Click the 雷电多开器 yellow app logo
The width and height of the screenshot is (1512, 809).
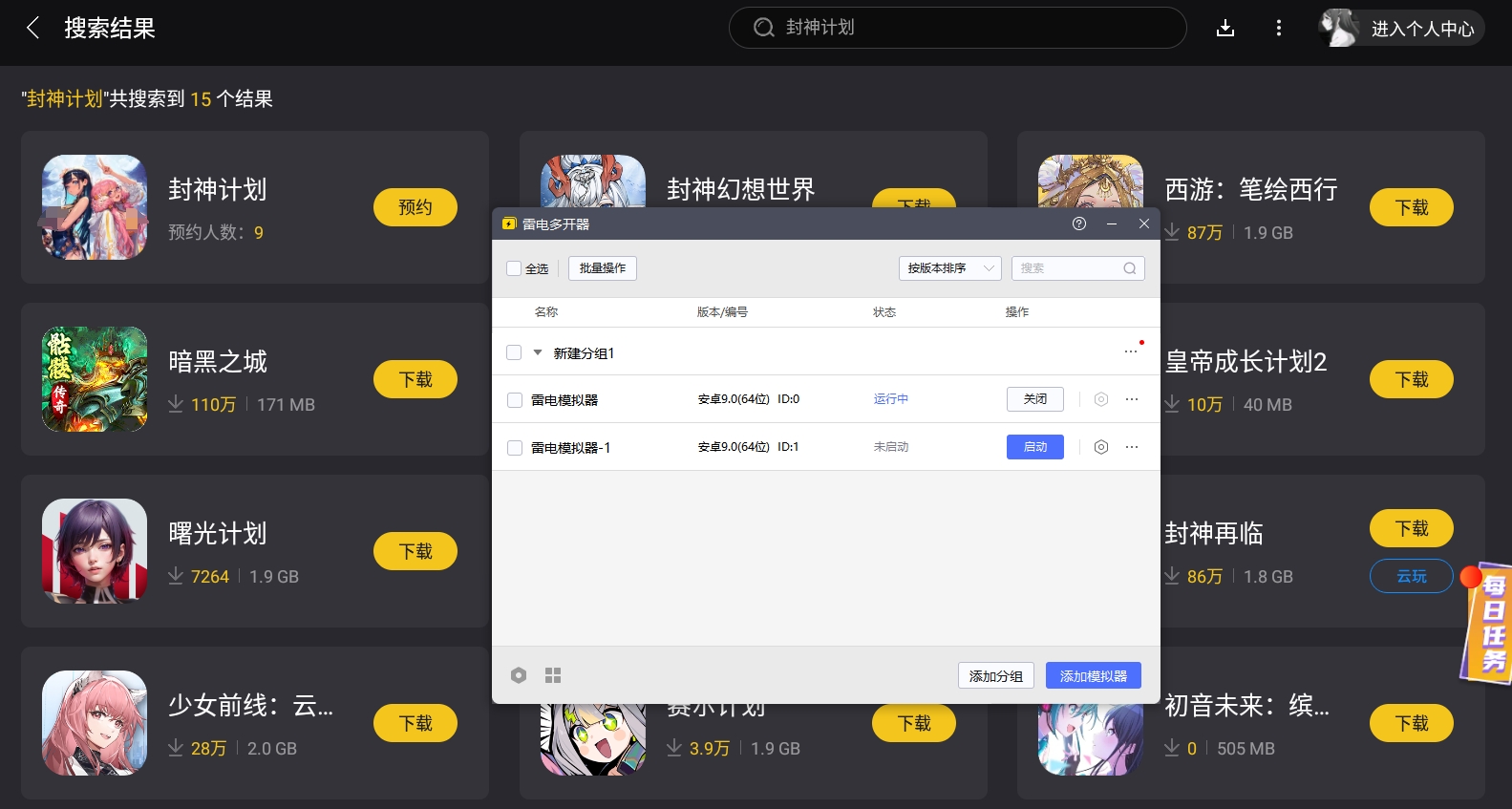pos(509,224)
